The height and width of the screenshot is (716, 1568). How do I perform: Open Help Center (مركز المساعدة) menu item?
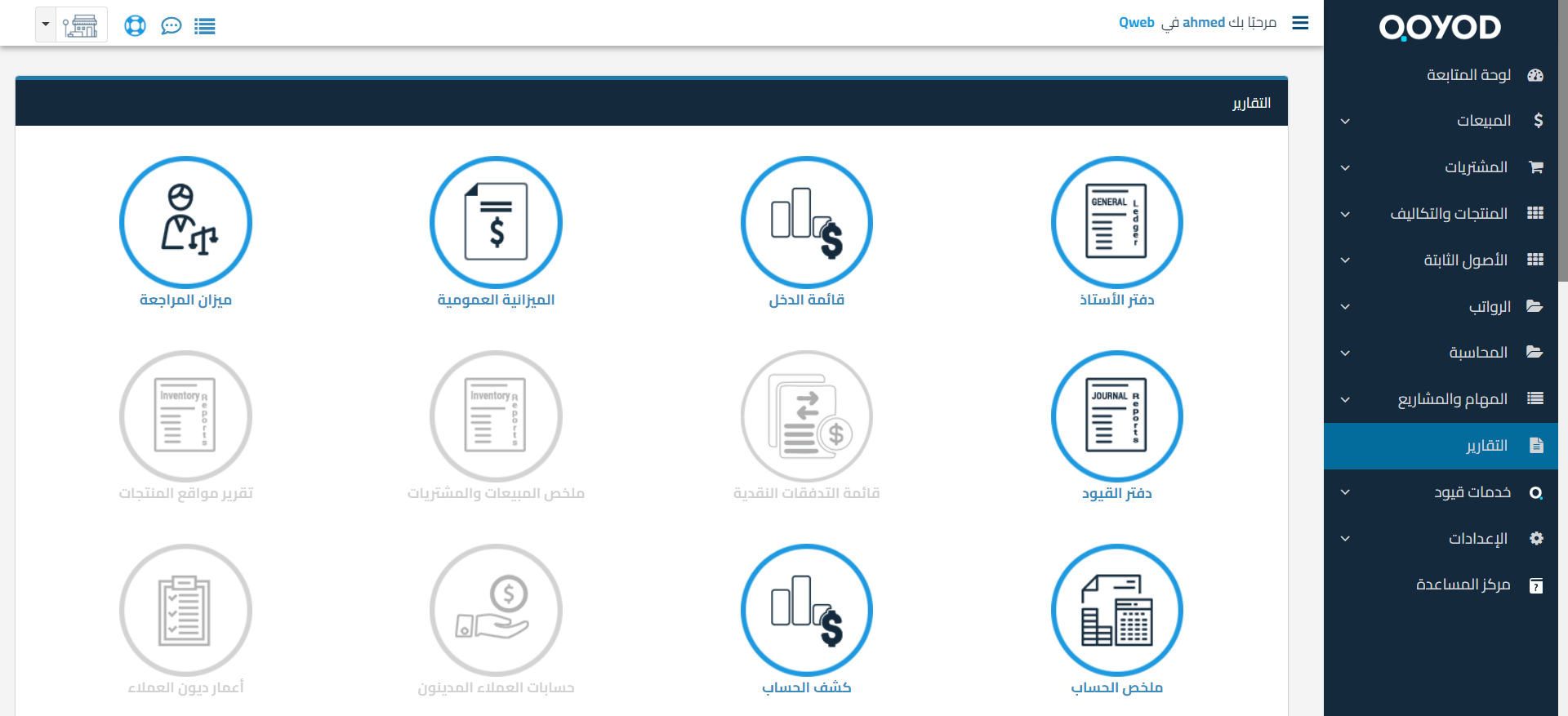(1441, 585)
